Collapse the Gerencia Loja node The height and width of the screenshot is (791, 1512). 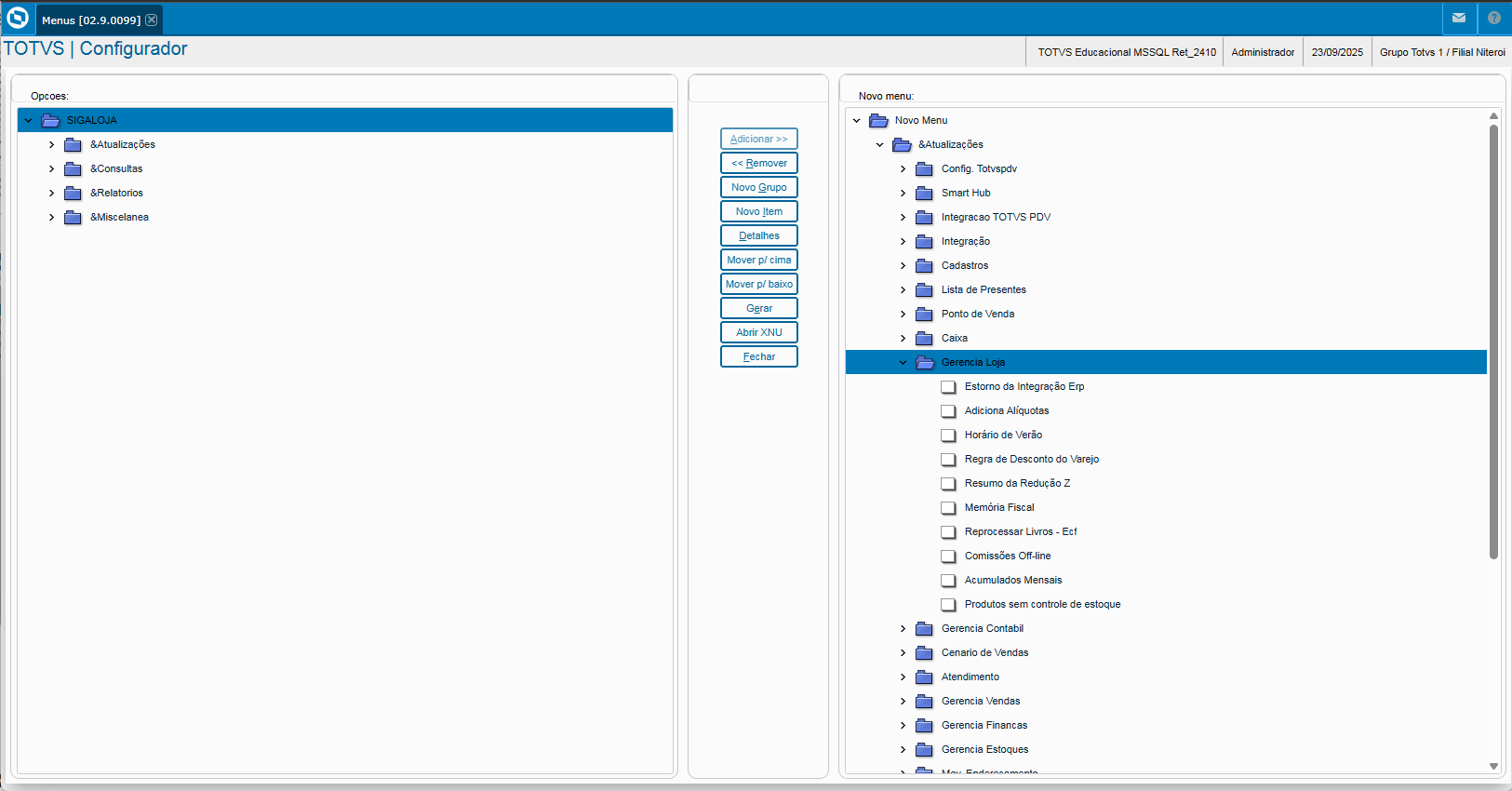point(903,362)
